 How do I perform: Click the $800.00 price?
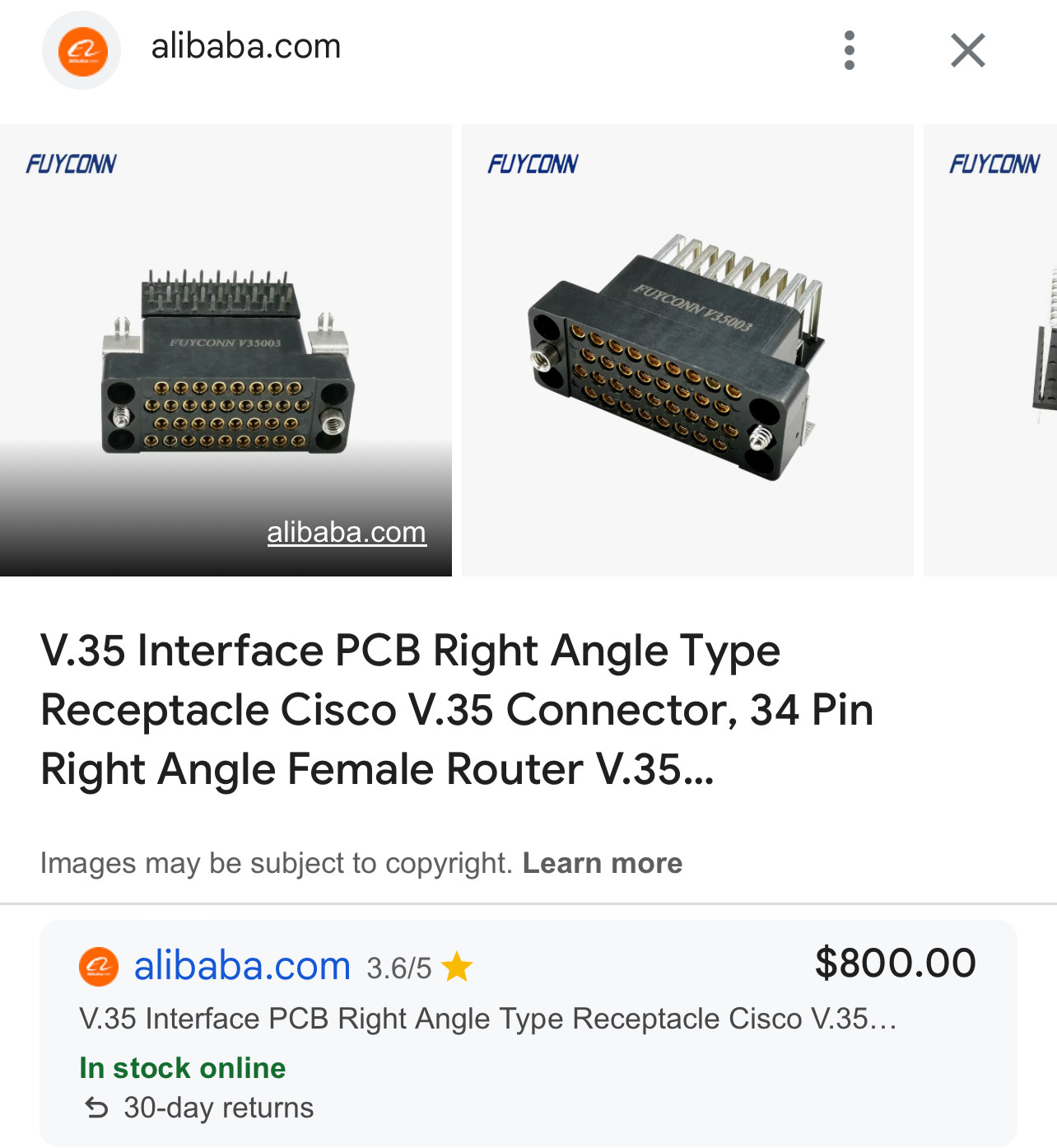point(895,963)
